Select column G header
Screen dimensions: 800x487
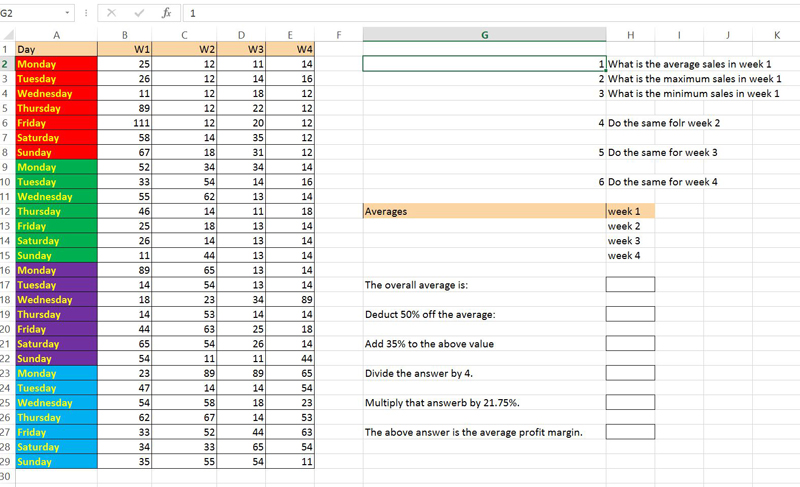tap(485, 35)
